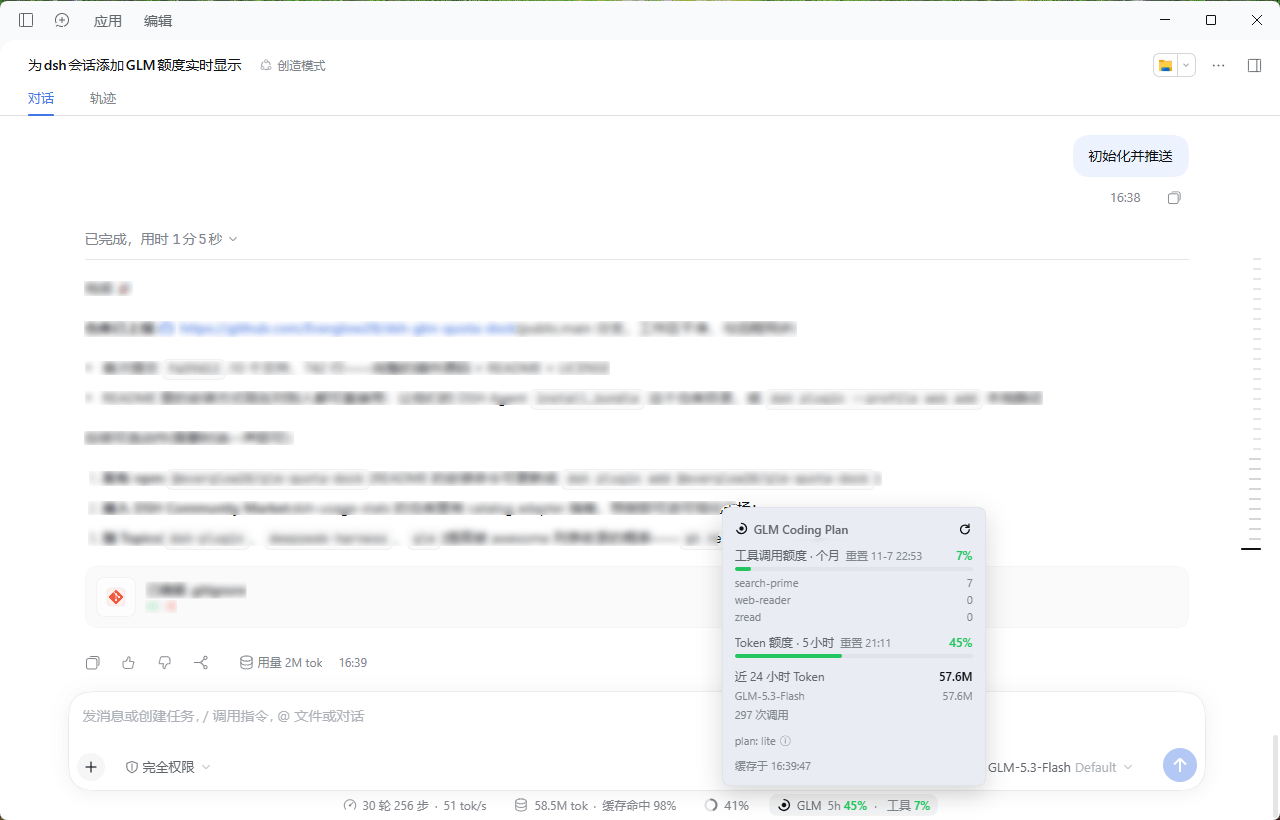Copy the 初始化并推送 user message
Screen dimensions: 1280x820
tap(1174, 198)
